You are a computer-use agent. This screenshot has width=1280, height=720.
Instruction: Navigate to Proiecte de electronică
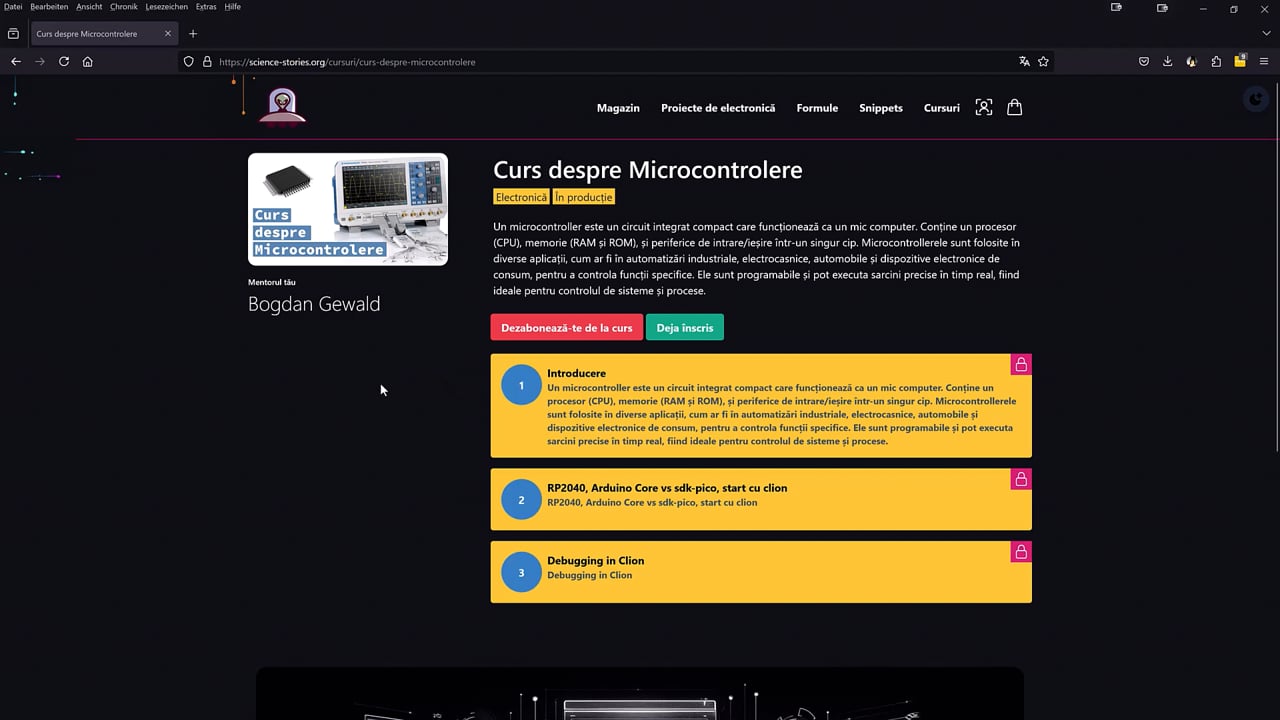tap(718, 108)
